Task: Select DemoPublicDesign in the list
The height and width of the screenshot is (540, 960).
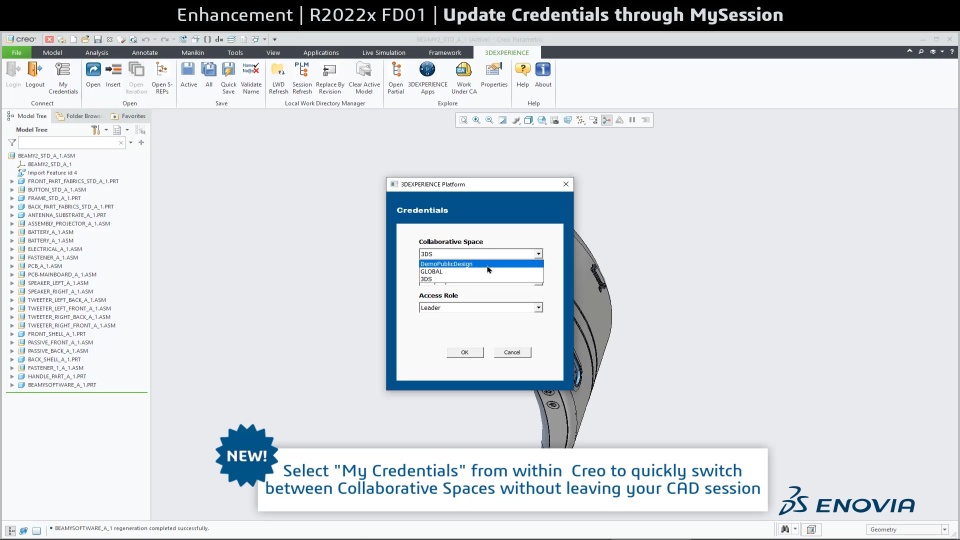Action: tap(481, 264)
